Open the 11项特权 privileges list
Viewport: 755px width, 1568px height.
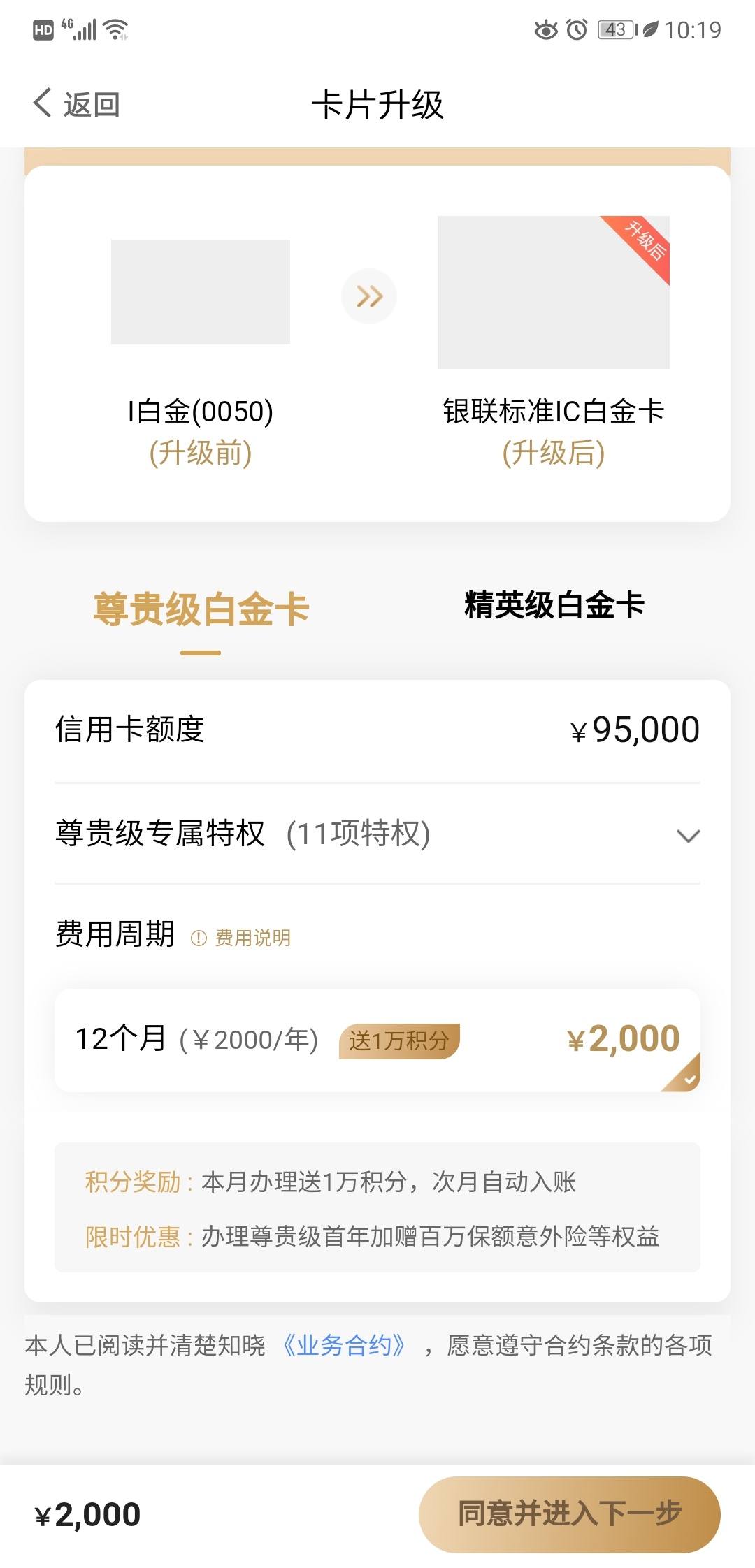(x=359, y=833)
